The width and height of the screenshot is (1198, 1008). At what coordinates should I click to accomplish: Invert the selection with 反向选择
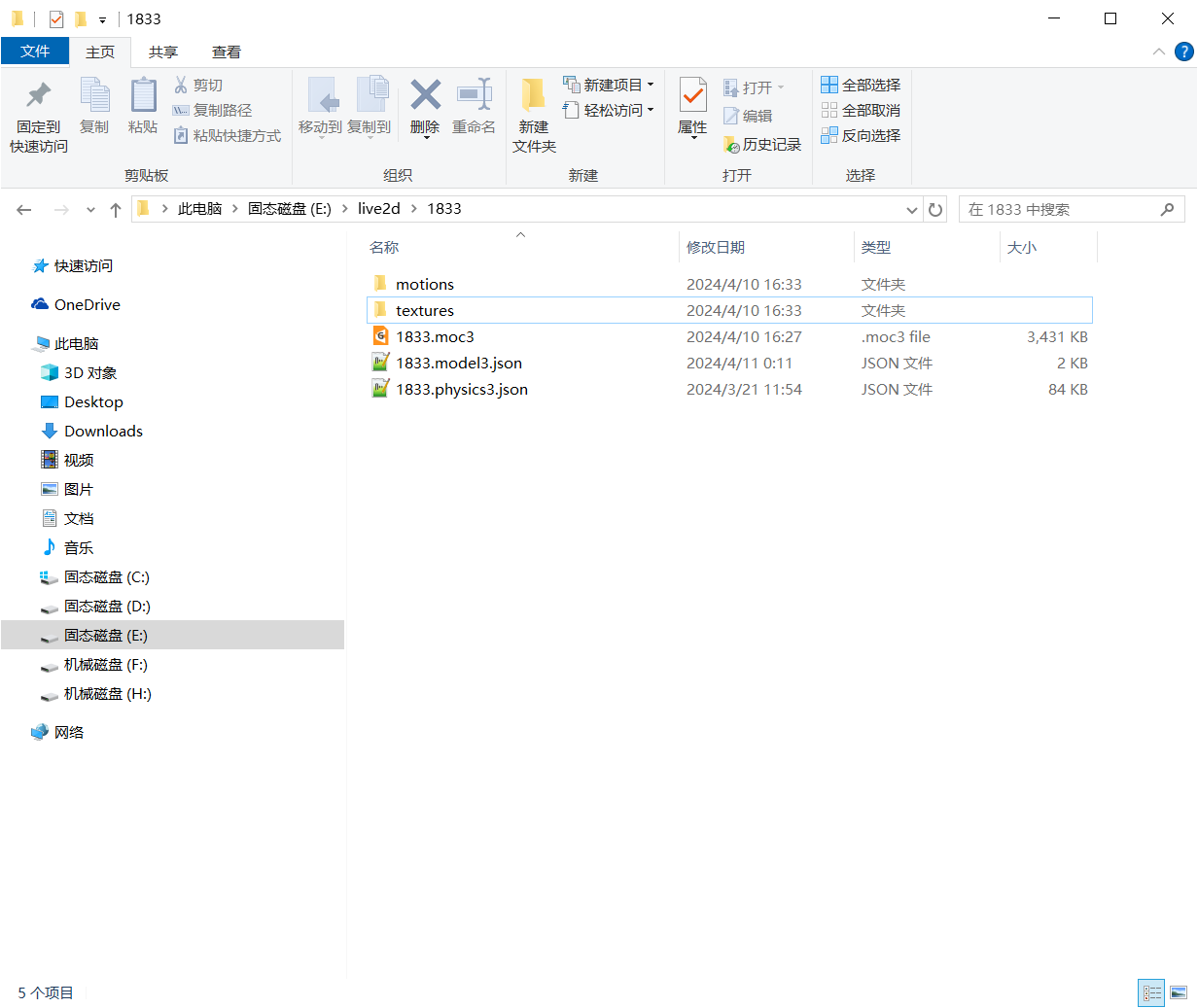pos(861,136)
